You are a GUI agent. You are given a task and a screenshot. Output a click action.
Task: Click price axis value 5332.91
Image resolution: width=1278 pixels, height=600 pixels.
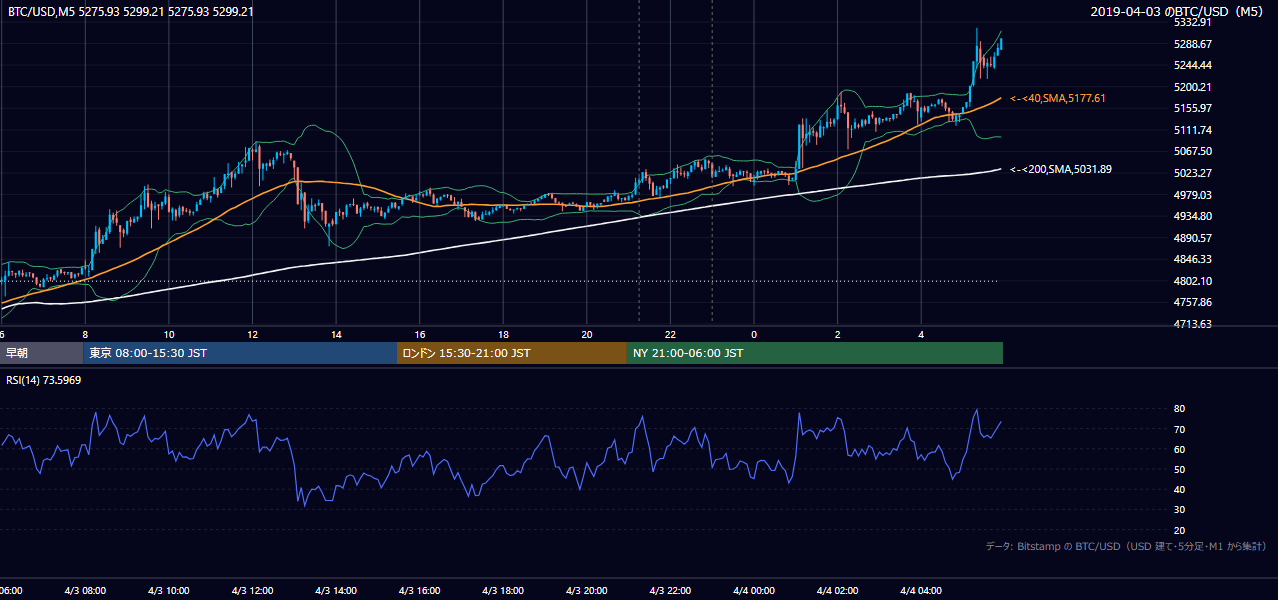[1193, 22]
